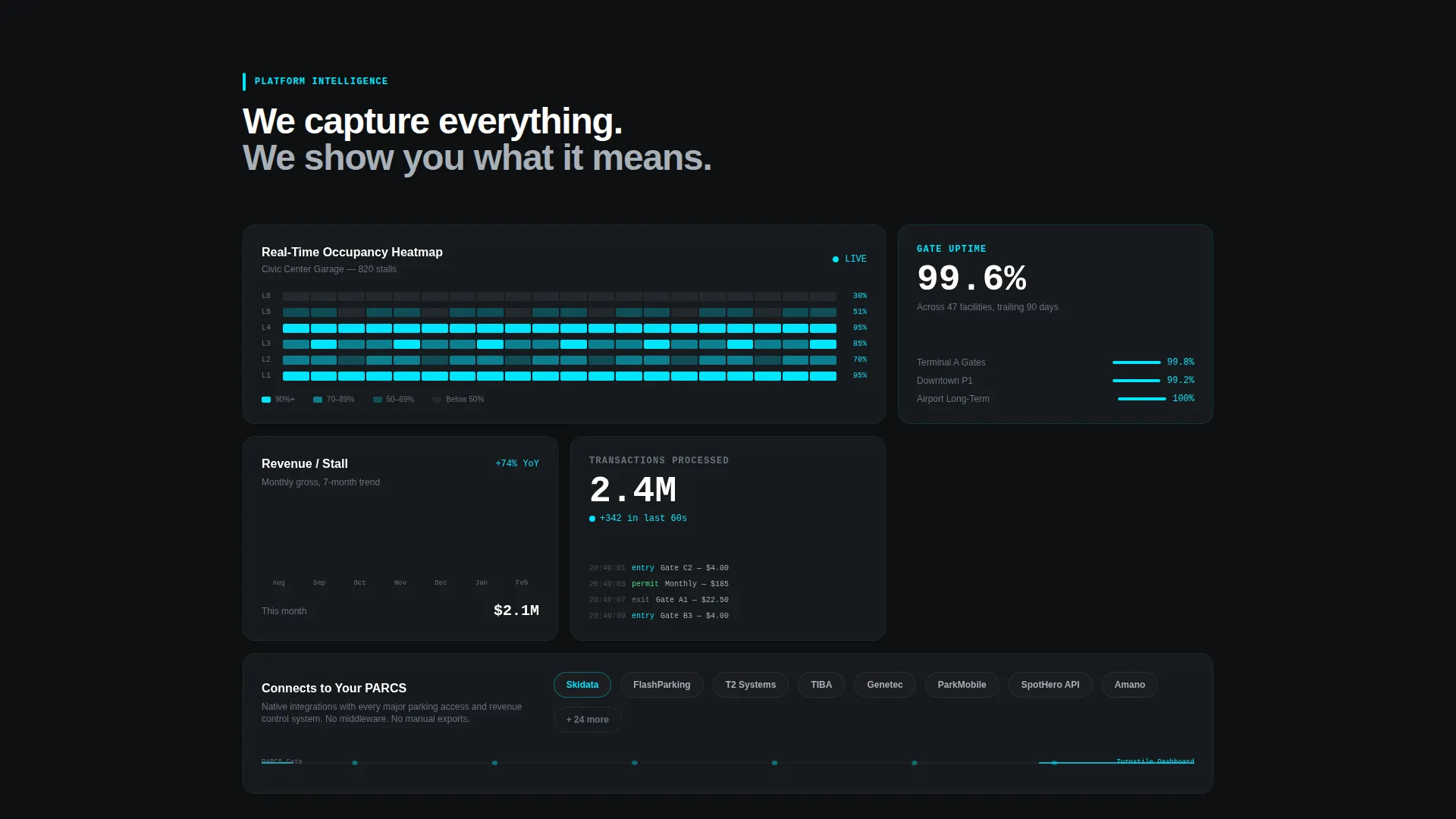
Task: Click the 'We capture everything.' headline
Action: pyautogui.click(x=432, y=121)
